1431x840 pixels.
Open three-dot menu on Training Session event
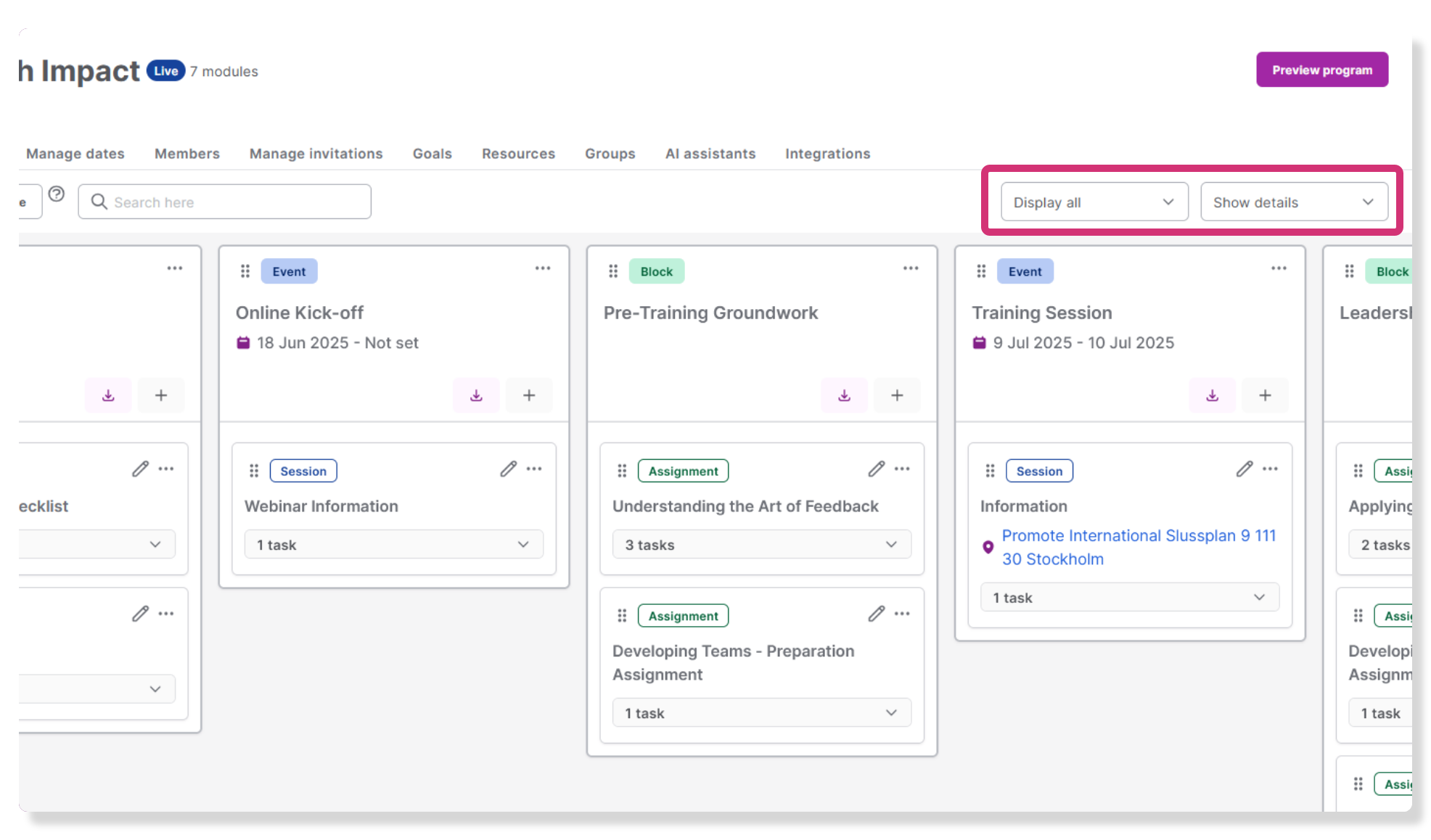[x=1279, y=268]
